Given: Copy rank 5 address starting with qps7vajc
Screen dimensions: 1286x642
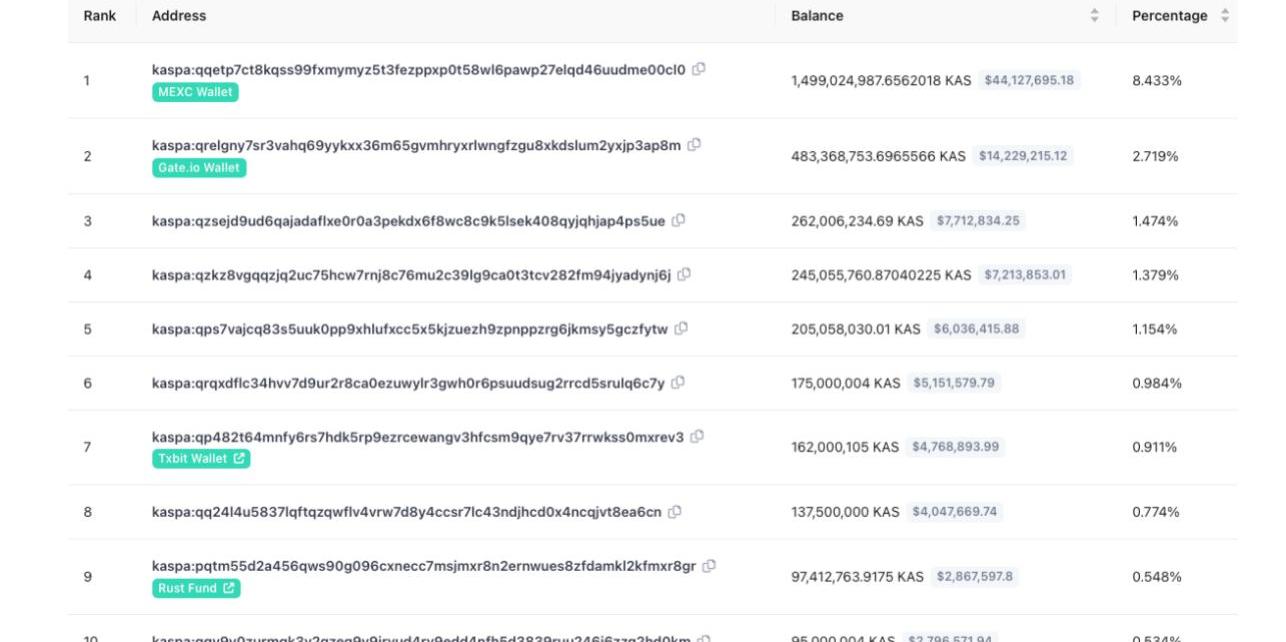Looking at the screenshot, I should coord(681,329).
